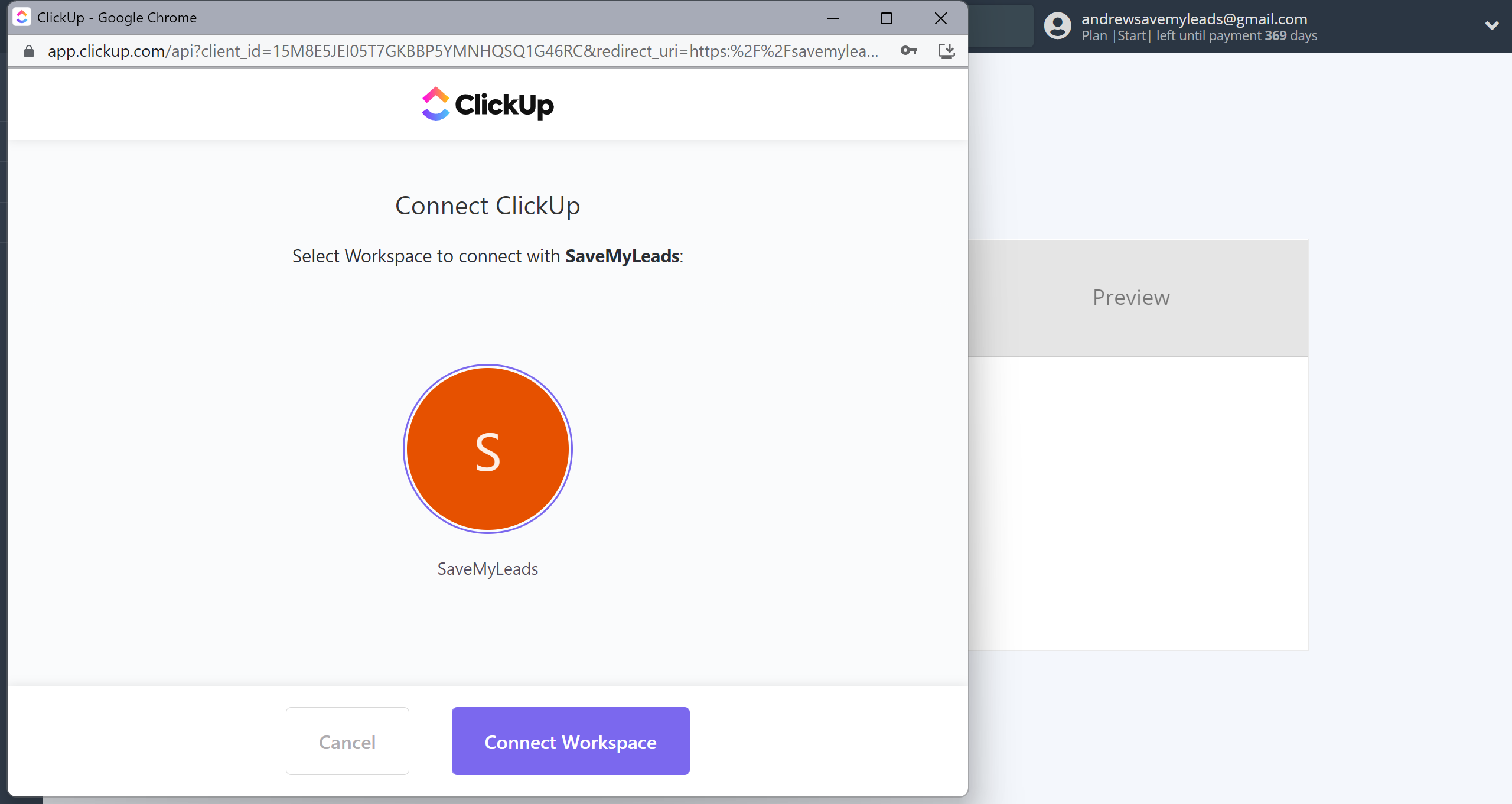1512x804 pixels.
Task: Minimize the ClickUp popup window
Action: (833, 18)
